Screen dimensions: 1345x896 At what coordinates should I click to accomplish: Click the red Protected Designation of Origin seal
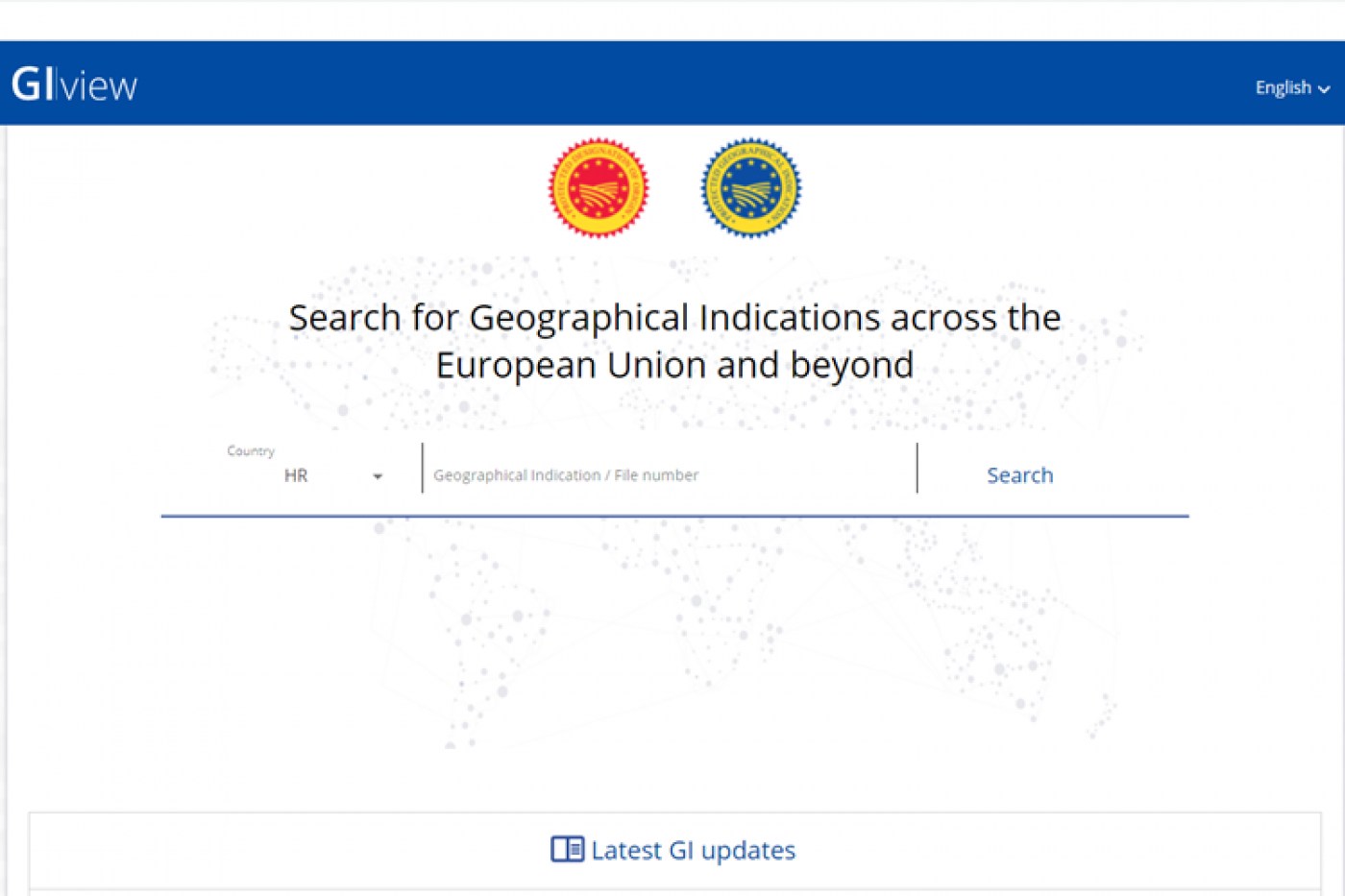click(599, 188)
